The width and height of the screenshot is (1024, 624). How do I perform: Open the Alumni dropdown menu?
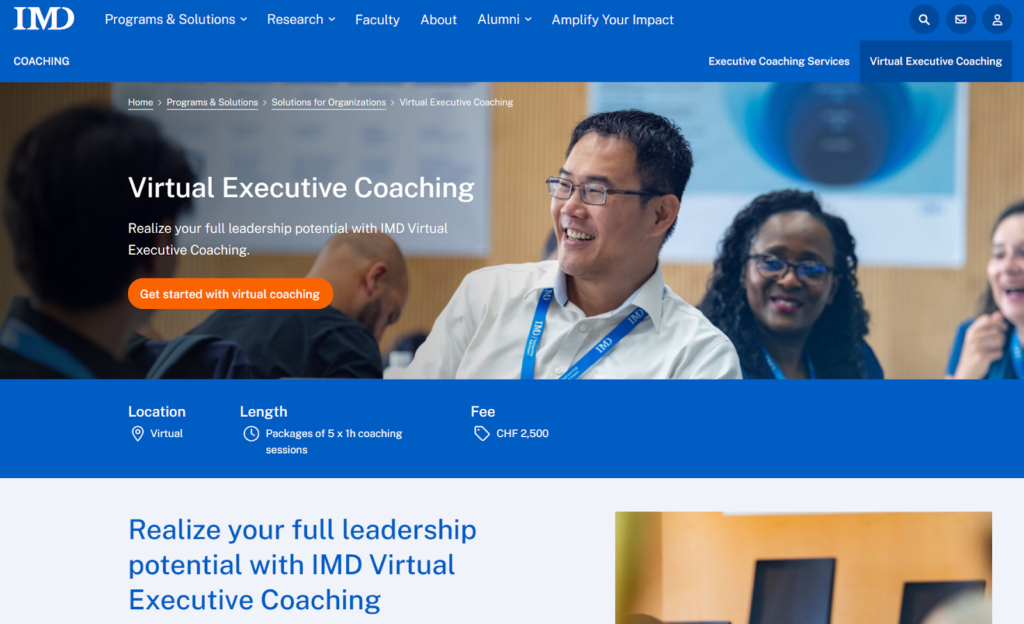tap(504, 20)
